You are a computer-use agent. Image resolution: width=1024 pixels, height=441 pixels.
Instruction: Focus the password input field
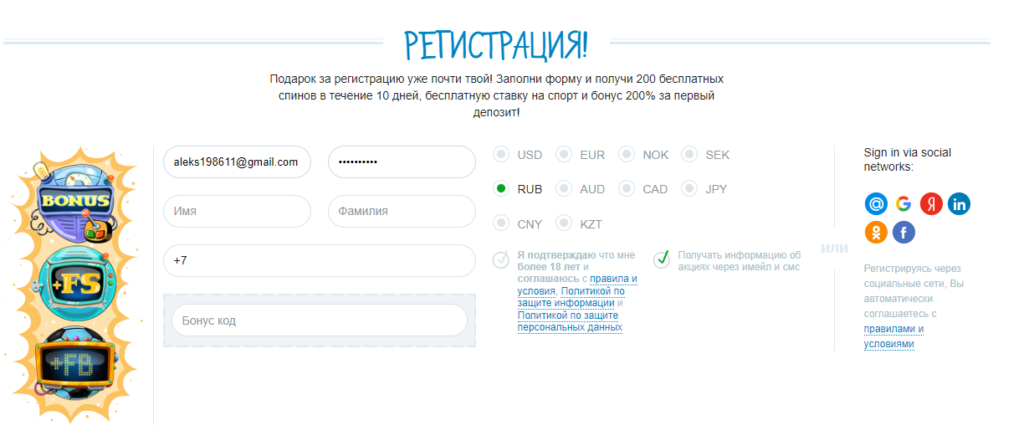point(402,162)
